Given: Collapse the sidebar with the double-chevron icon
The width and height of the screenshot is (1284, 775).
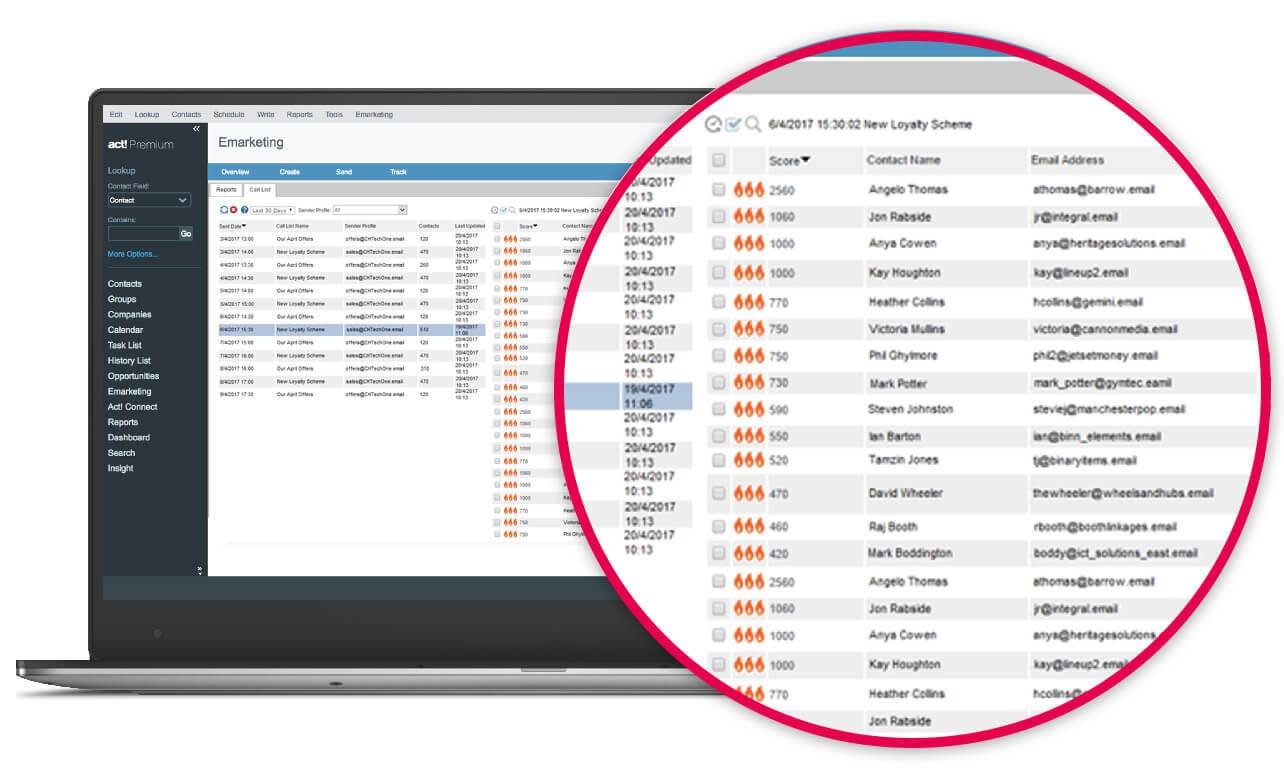Looking at the screenshot, I should pyautogui.click(x=196, y=129).
